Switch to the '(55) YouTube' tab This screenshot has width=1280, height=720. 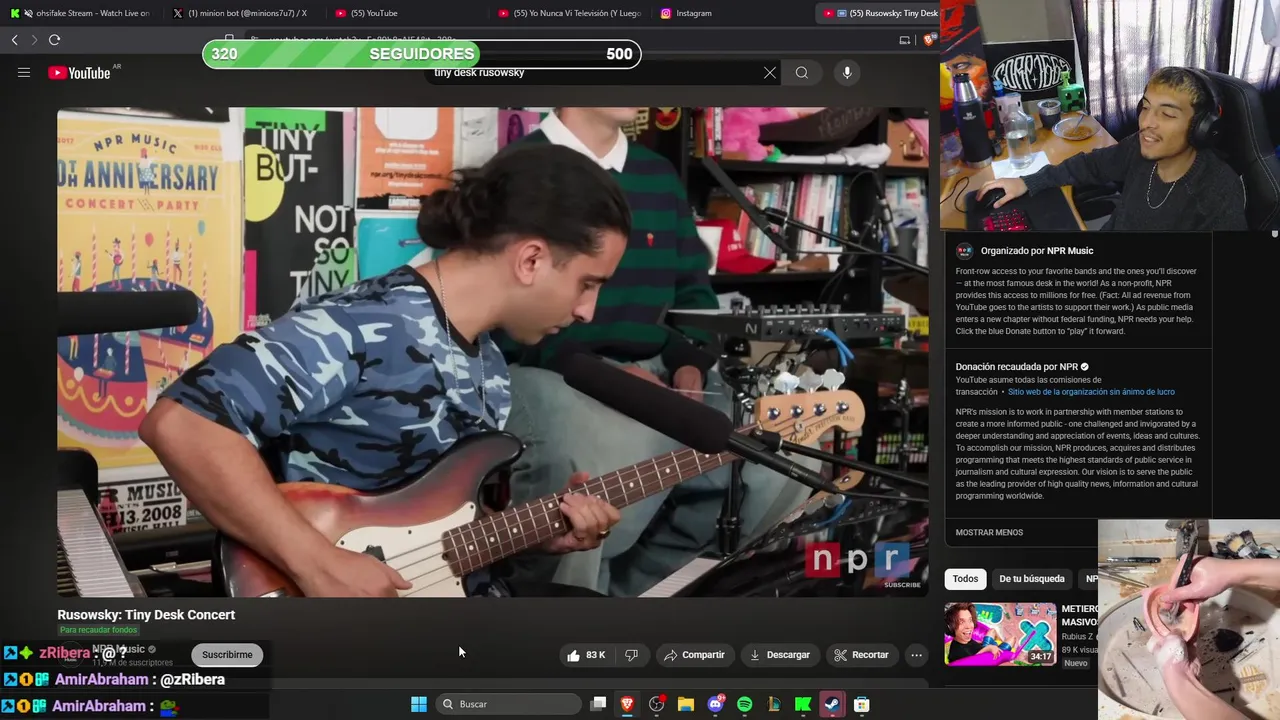tap(400, 13)
